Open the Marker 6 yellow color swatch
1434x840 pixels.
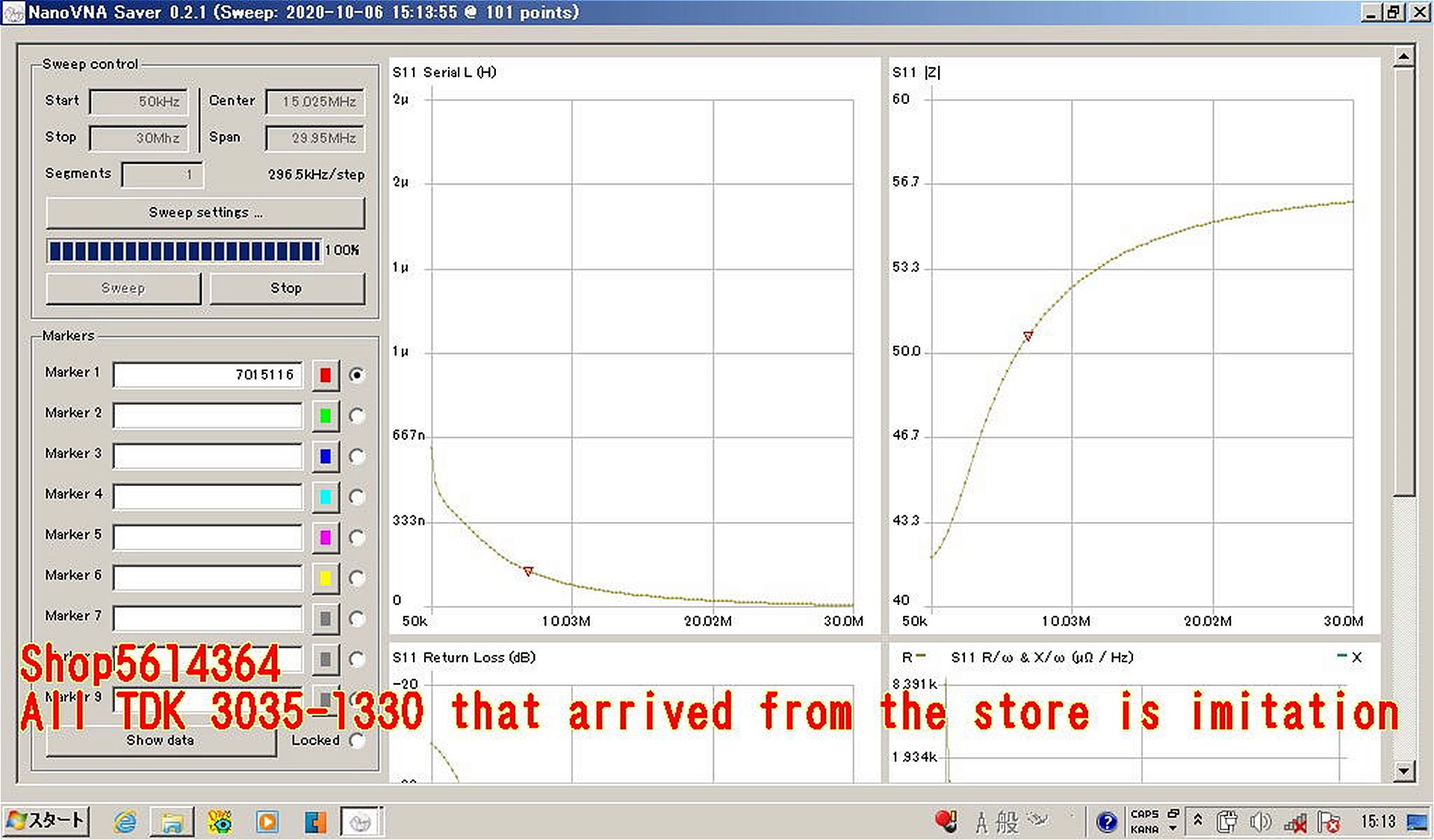point(326,578)
